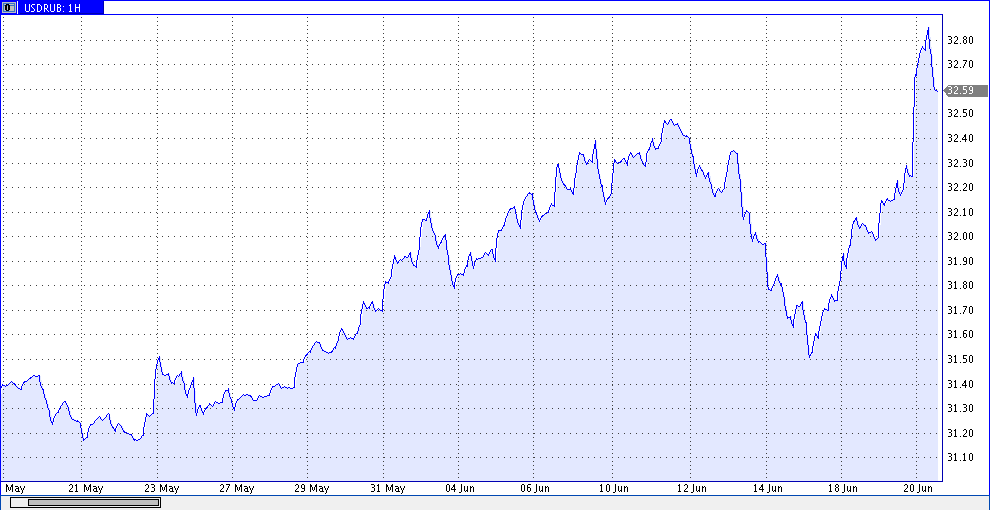
Task: Click the 31 May date label
Action: tap(387, 489)
